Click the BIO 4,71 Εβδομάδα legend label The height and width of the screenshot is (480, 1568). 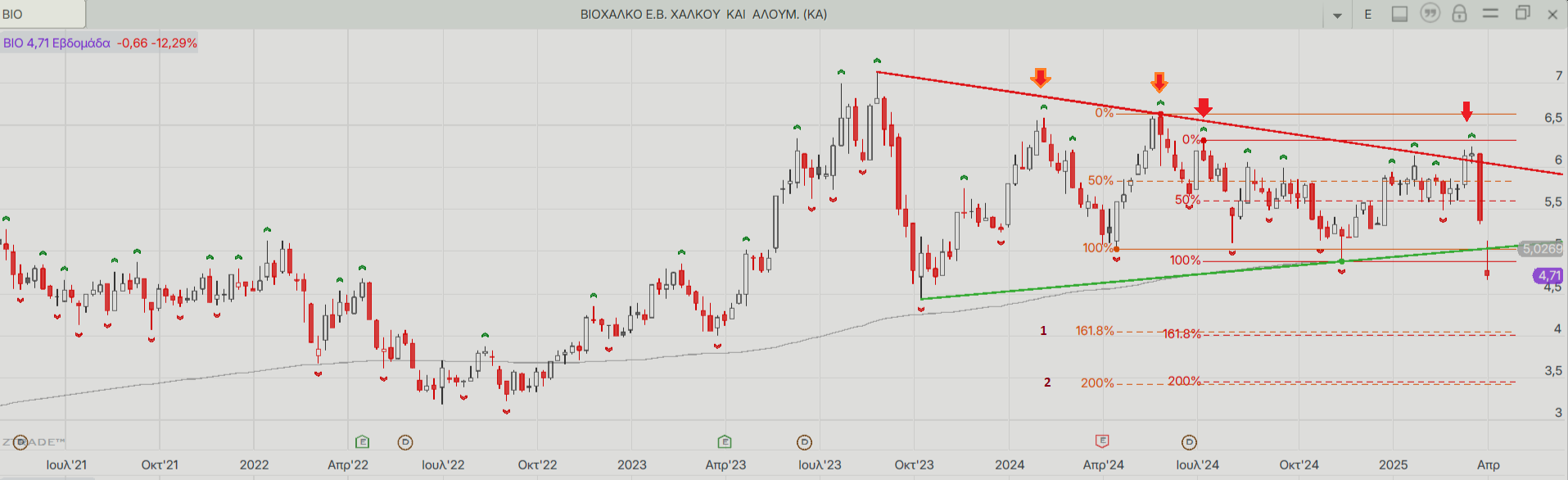click(x=56, y=43)
